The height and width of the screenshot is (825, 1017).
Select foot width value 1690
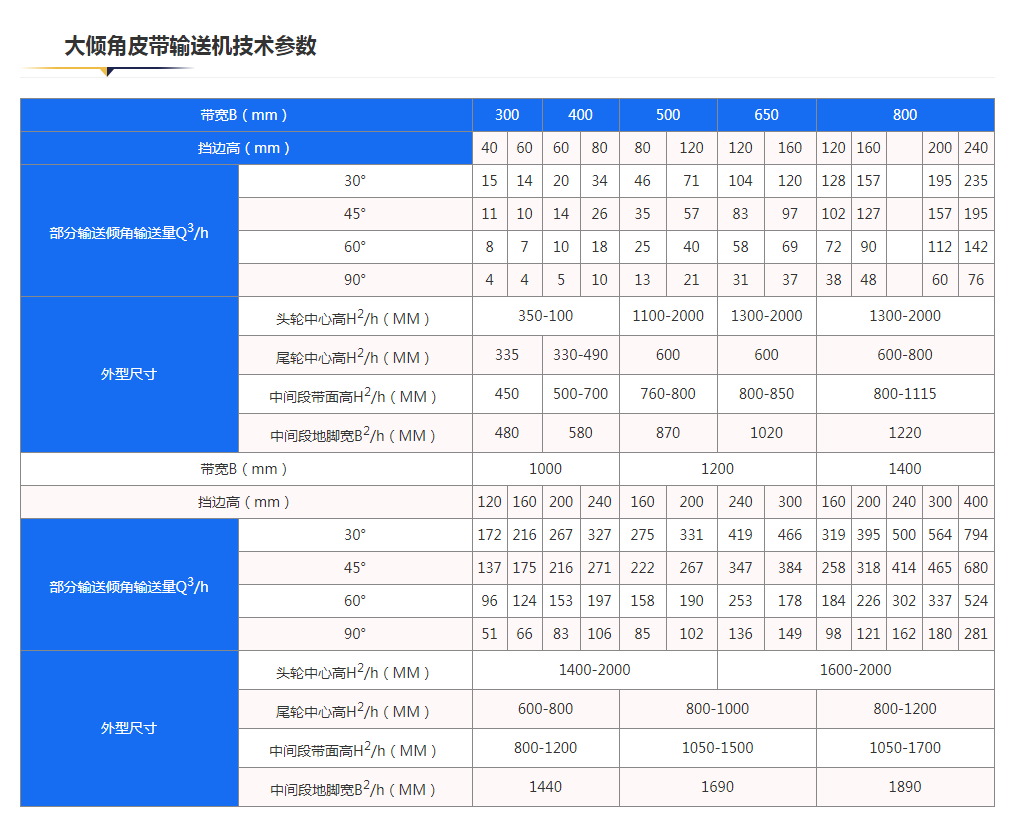click(717, 787)
